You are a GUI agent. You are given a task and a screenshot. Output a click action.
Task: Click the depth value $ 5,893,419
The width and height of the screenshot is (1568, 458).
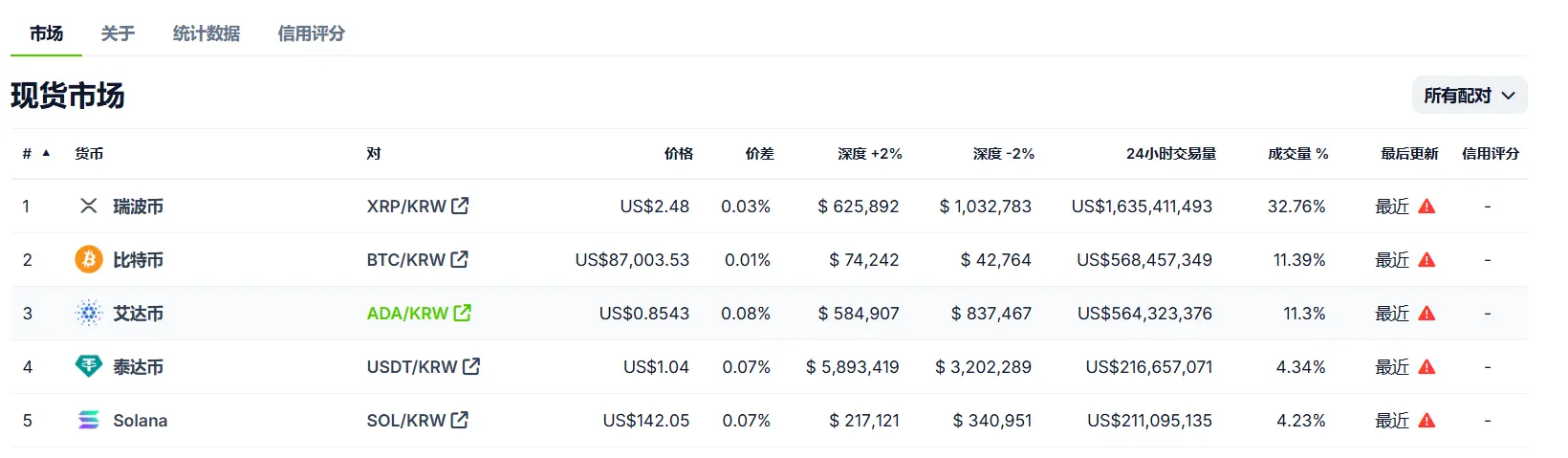pyautogui.click(x=853, y=366)
